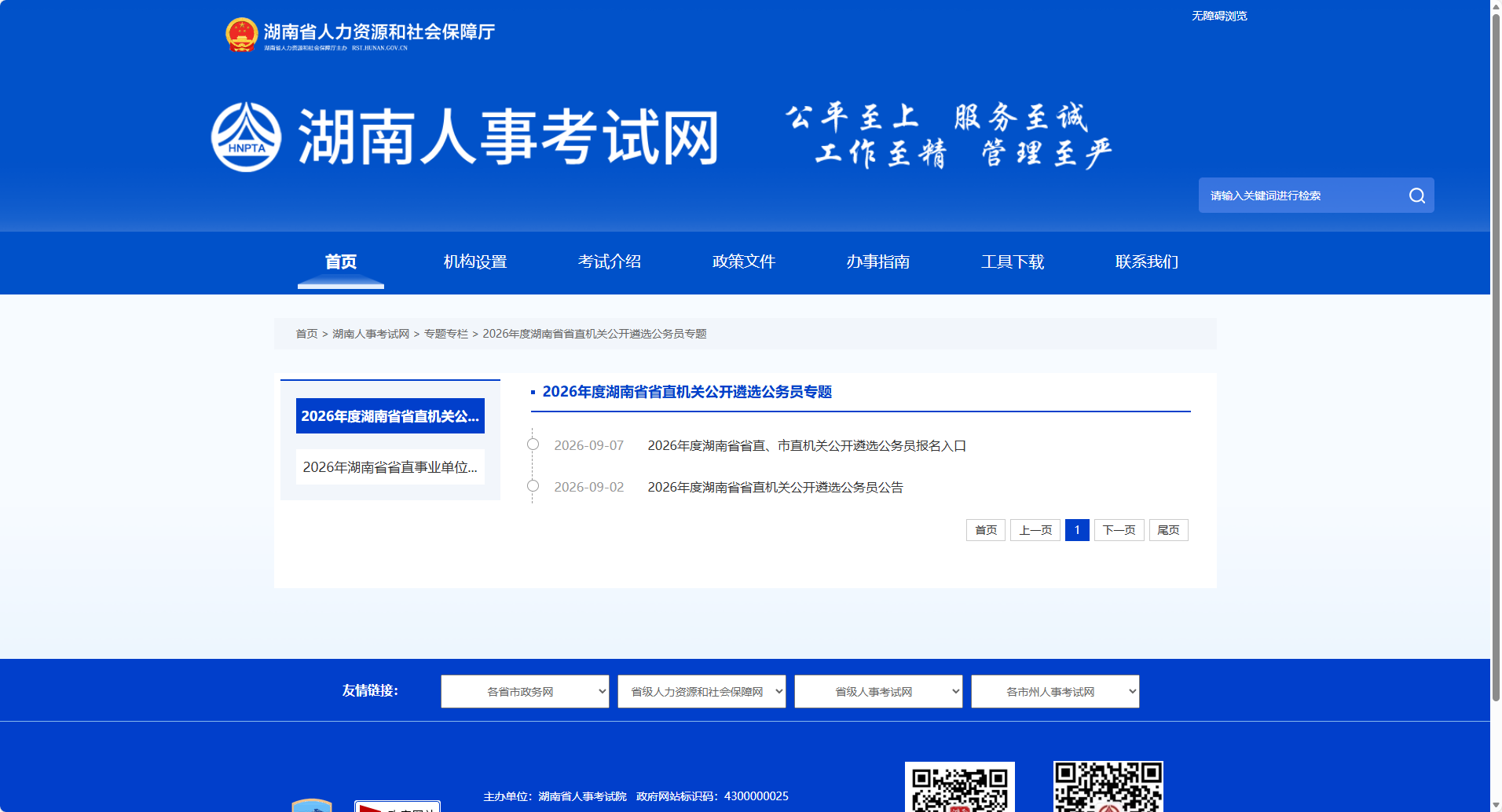Expand 各省市政务网 dropdown
Screen dimensions: 1502x812
point(525,692)
